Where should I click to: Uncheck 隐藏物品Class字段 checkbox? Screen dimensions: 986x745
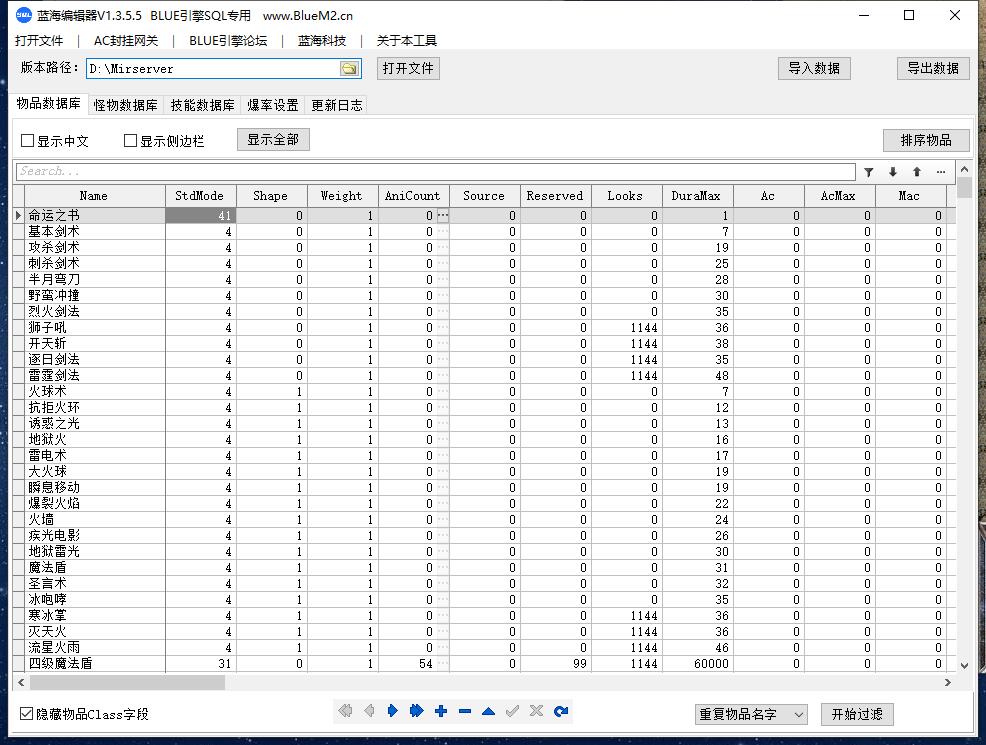coord(26,714)
